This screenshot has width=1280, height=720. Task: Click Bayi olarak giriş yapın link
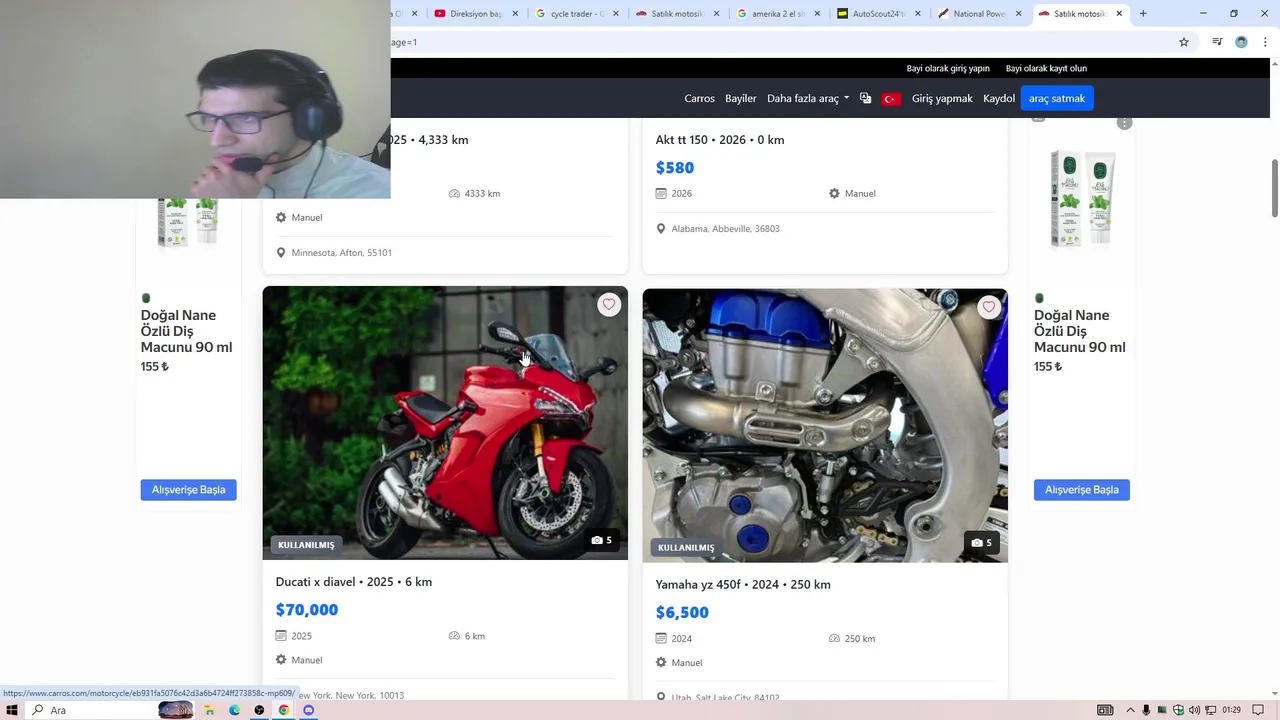[948, 68]
